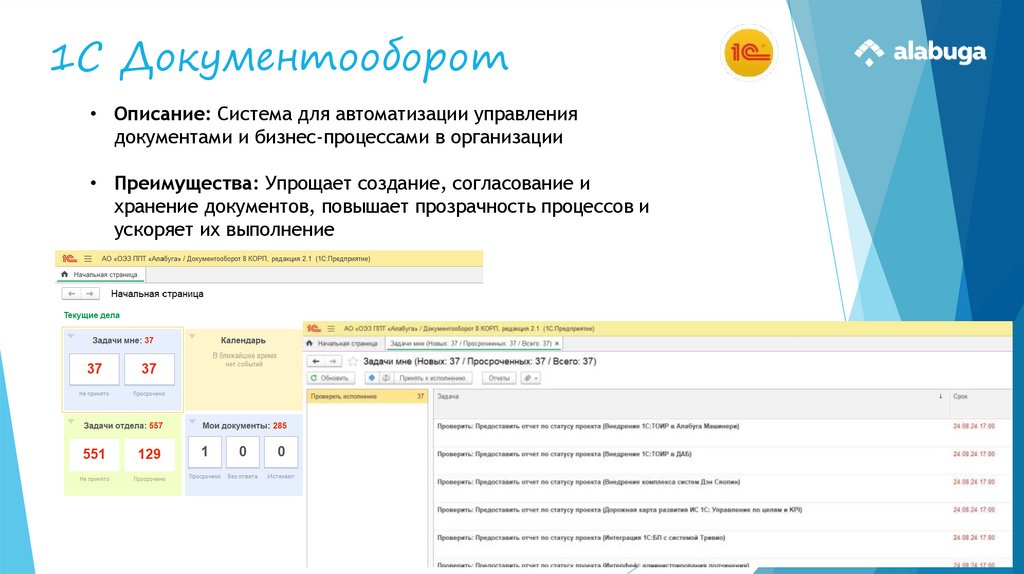
Task: Close the Задачи мне tab with its X
Action: (x=557, y=343)
